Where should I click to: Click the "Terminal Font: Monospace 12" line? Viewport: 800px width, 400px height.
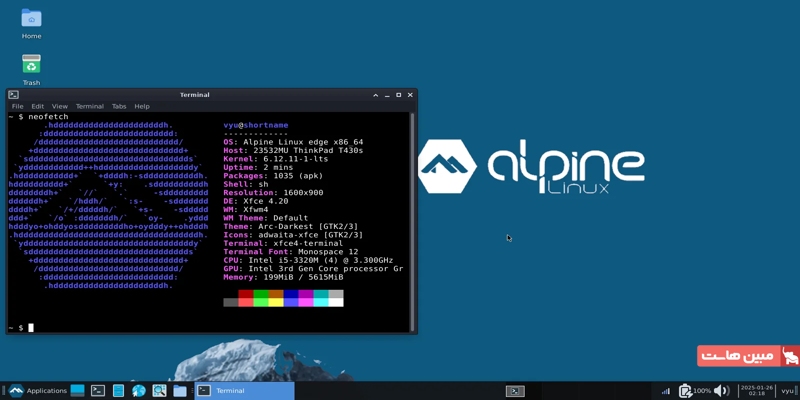point(291,252)
